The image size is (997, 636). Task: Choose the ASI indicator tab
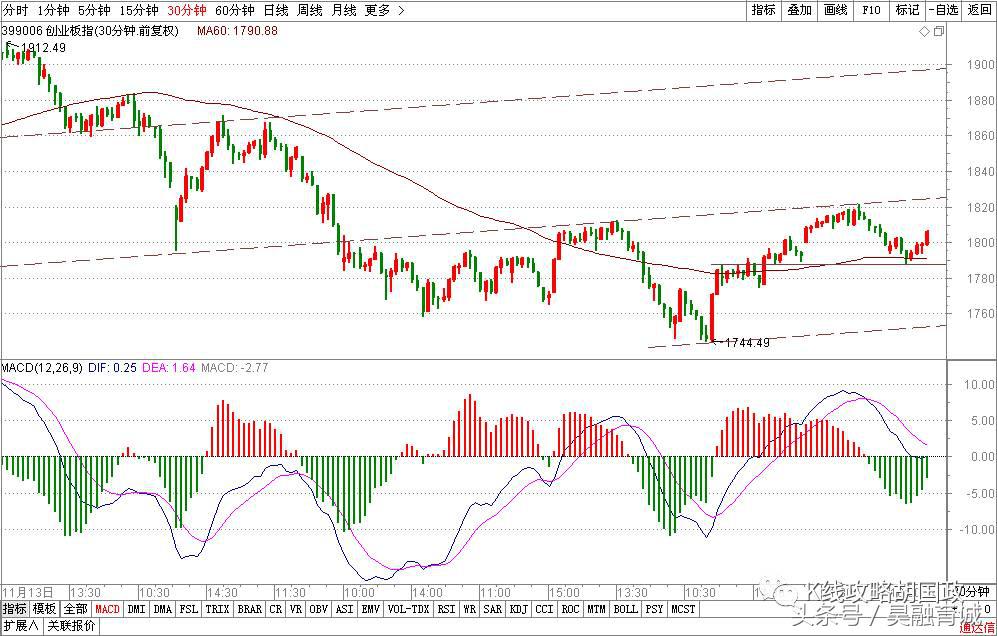344,609
